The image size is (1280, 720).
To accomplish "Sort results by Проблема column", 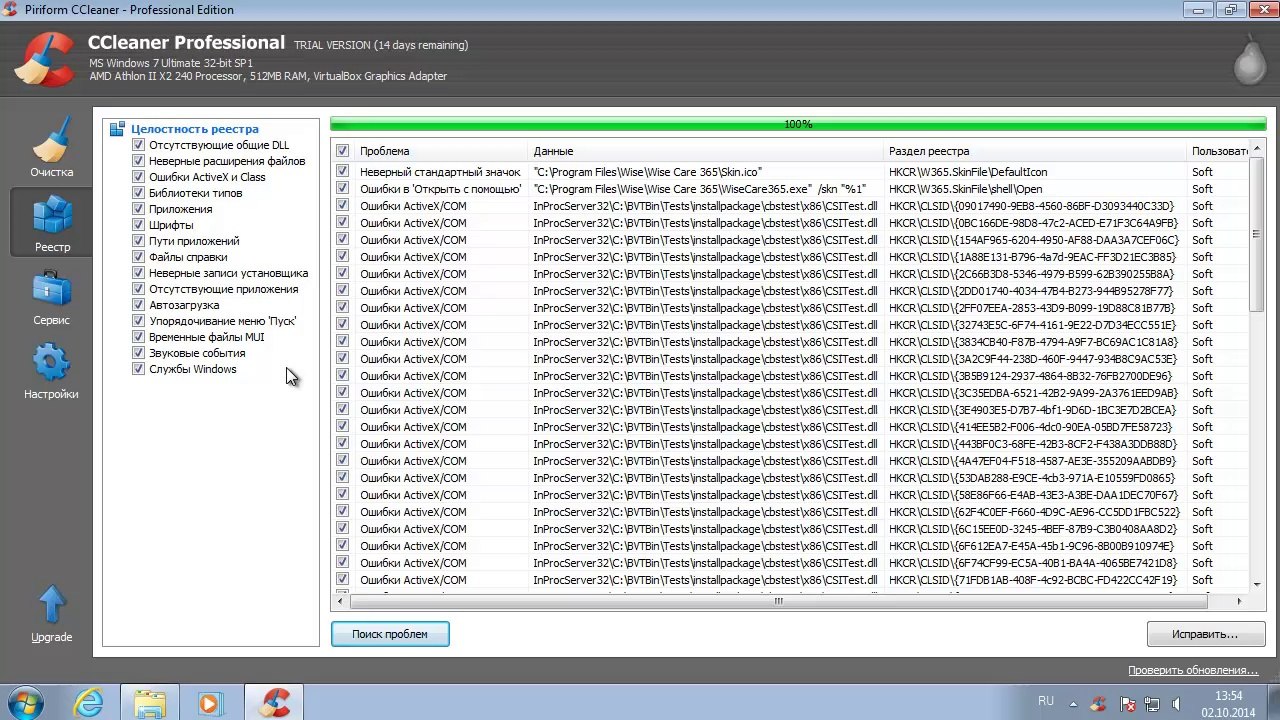I will coord(441,151).
